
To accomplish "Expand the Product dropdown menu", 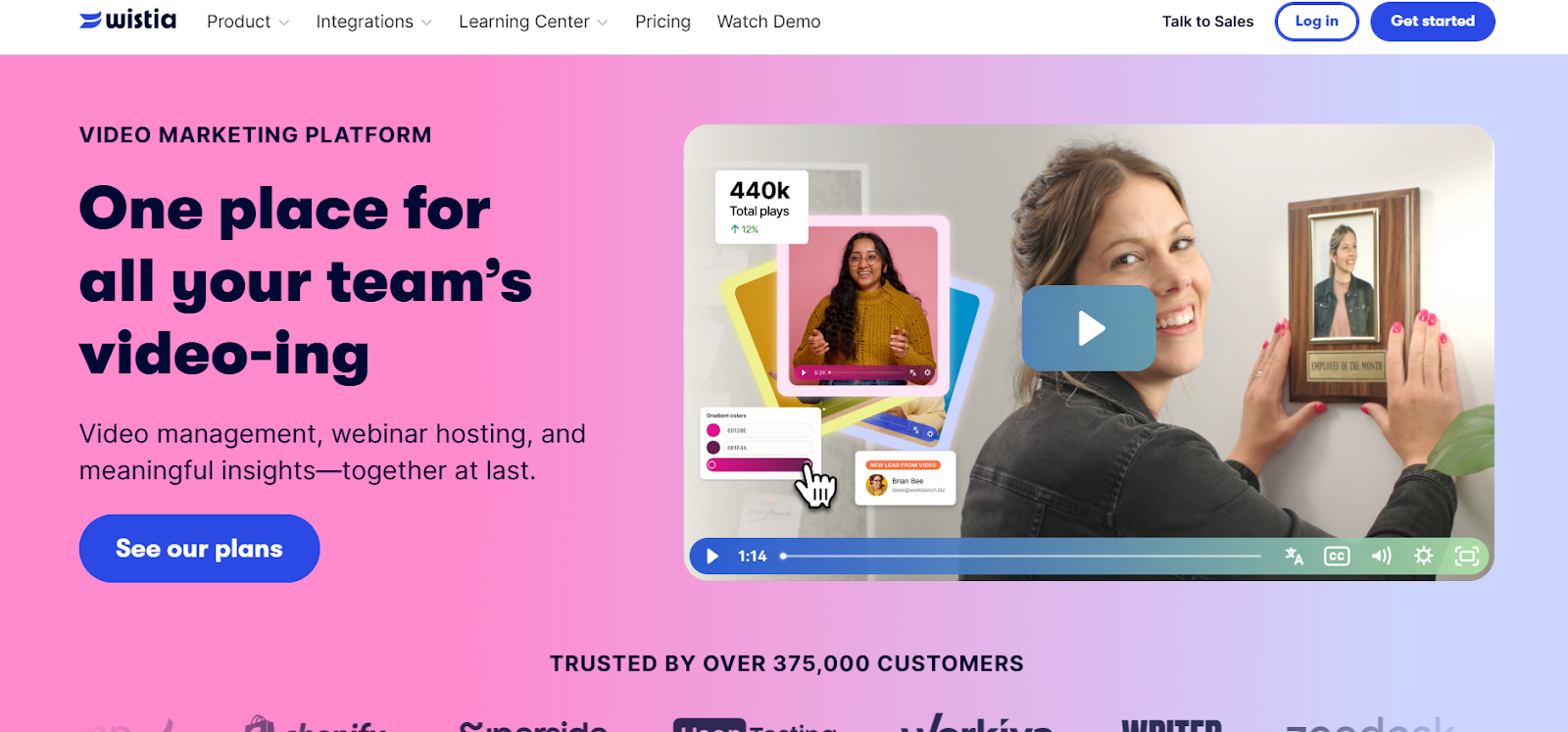I will tap(248, 22).
